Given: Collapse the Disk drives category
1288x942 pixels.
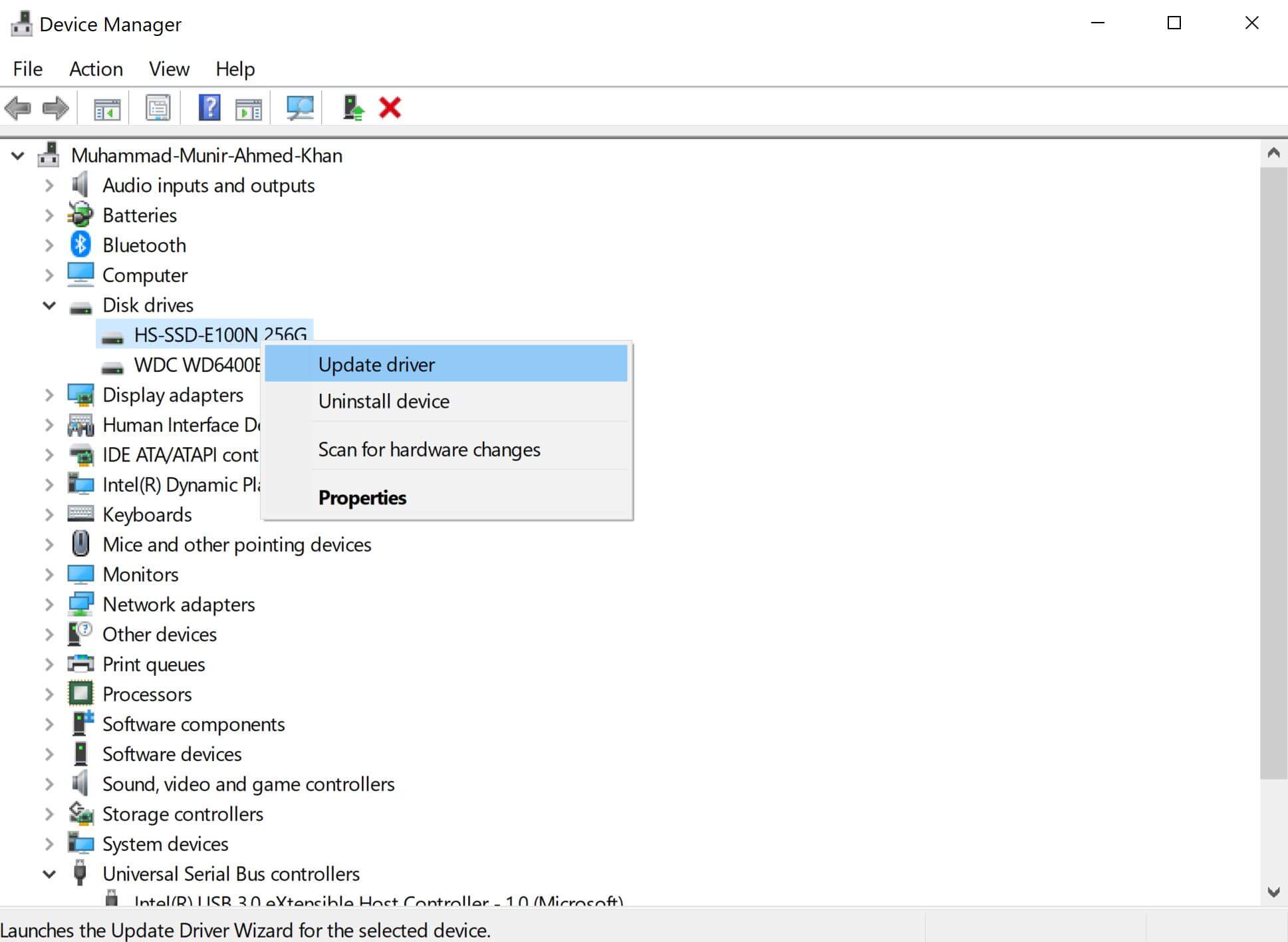Looking at the screenshot, I should click(x=49, y=305).
